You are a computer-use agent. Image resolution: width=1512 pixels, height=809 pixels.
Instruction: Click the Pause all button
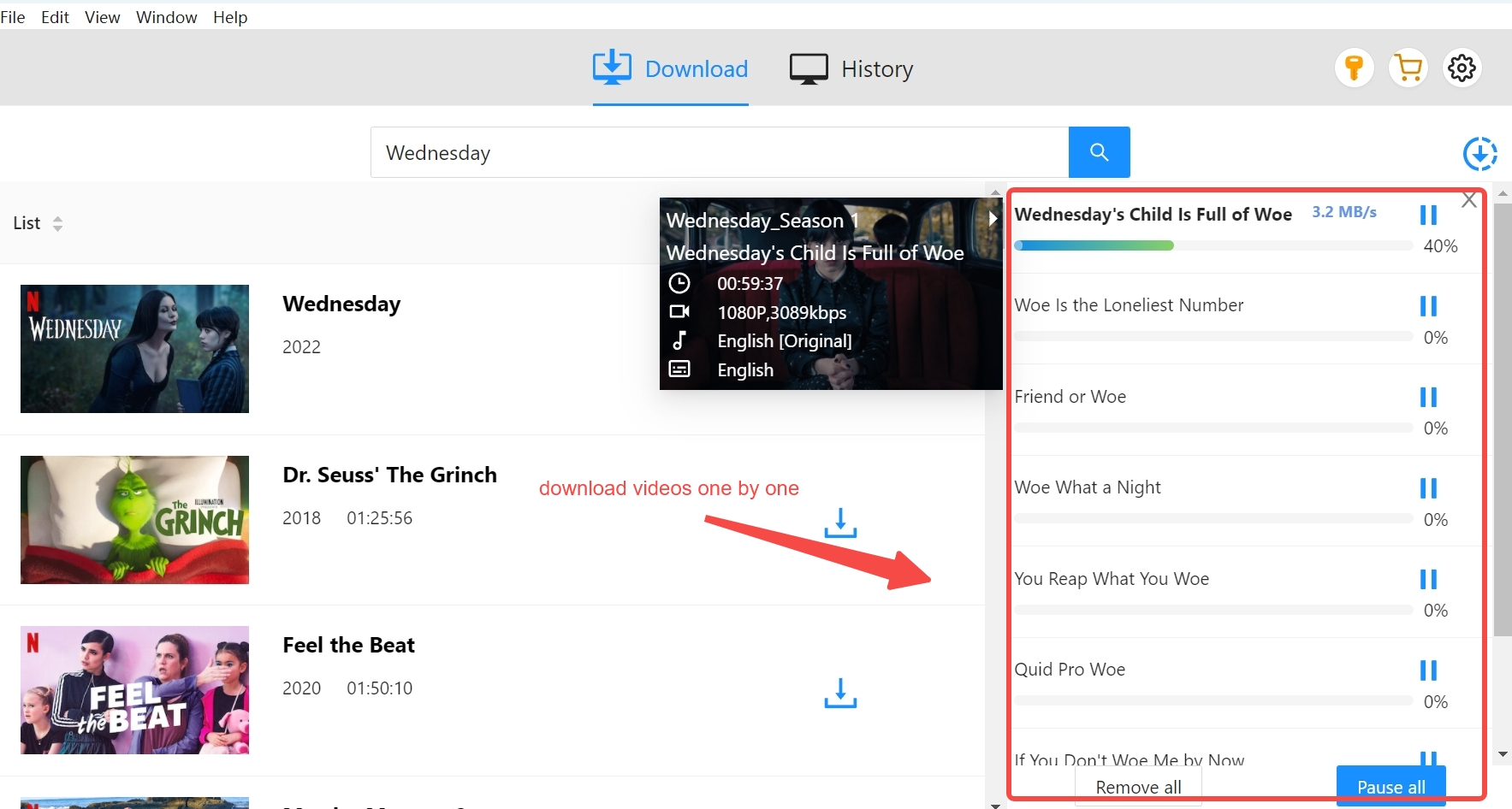coord(1391,787)
